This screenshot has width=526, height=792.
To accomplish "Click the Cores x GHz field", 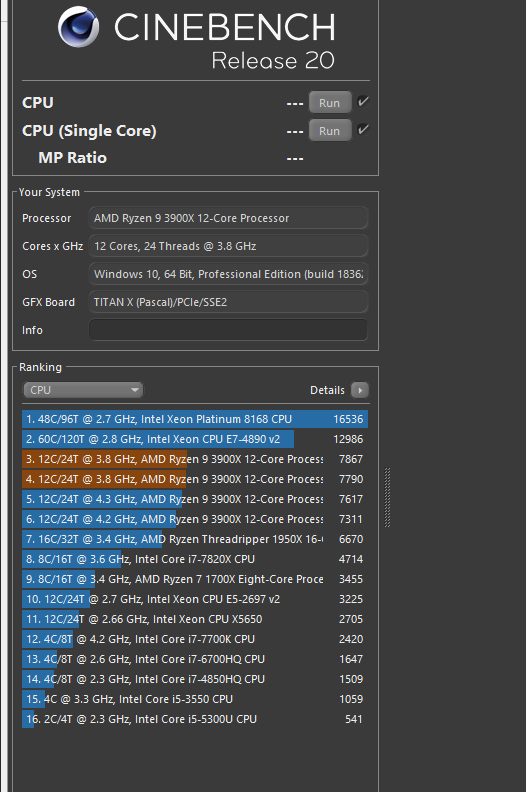I will pyautogui.click(x=228, y=246).
